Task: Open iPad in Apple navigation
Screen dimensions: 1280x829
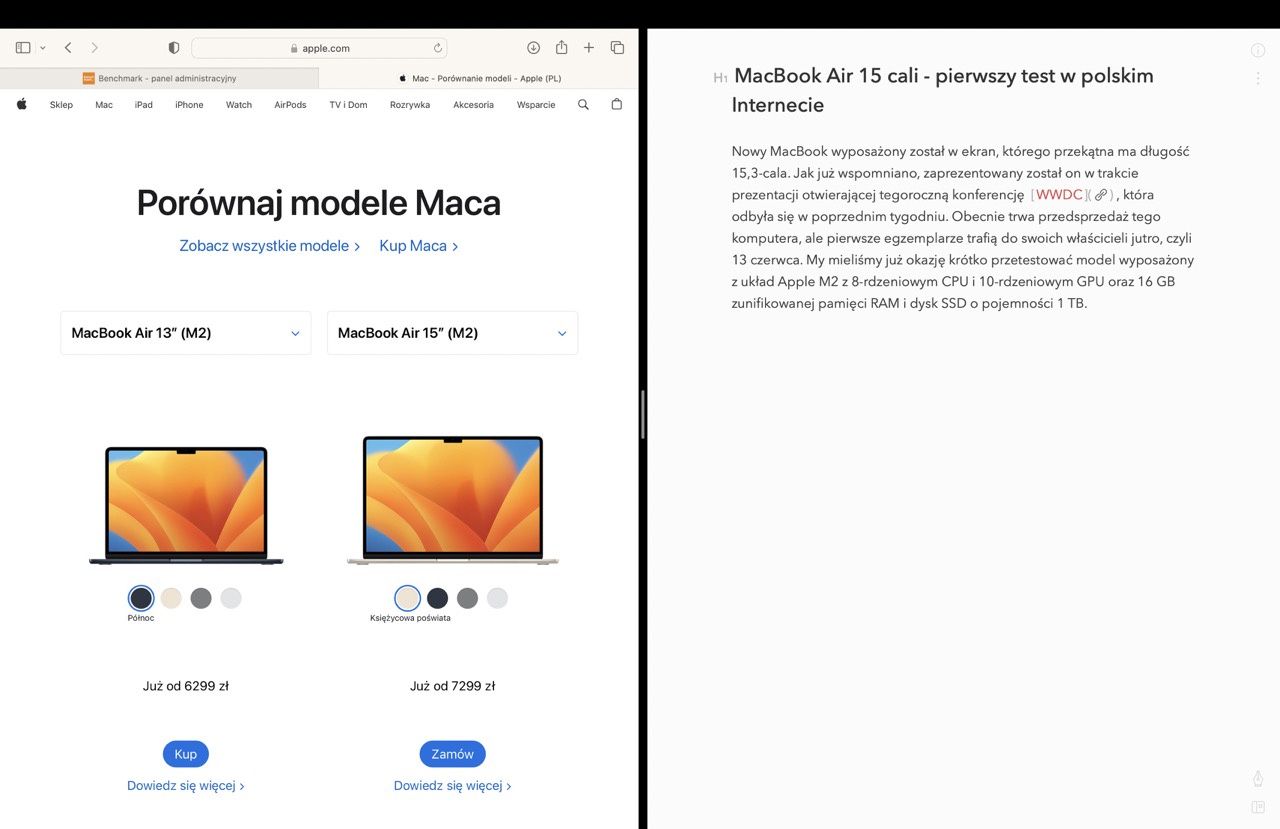Action: (x=144, y=105)
